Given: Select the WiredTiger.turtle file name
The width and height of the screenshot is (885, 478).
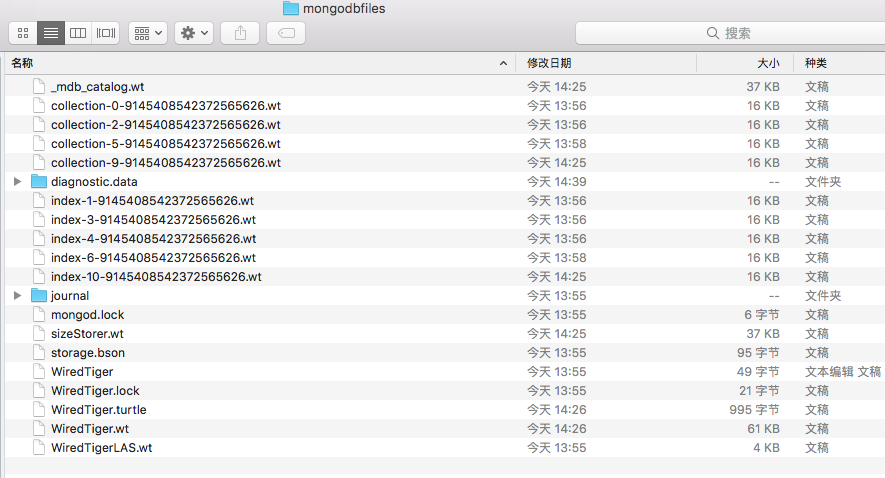Looking at the screenshot, I should pos(99,410).
